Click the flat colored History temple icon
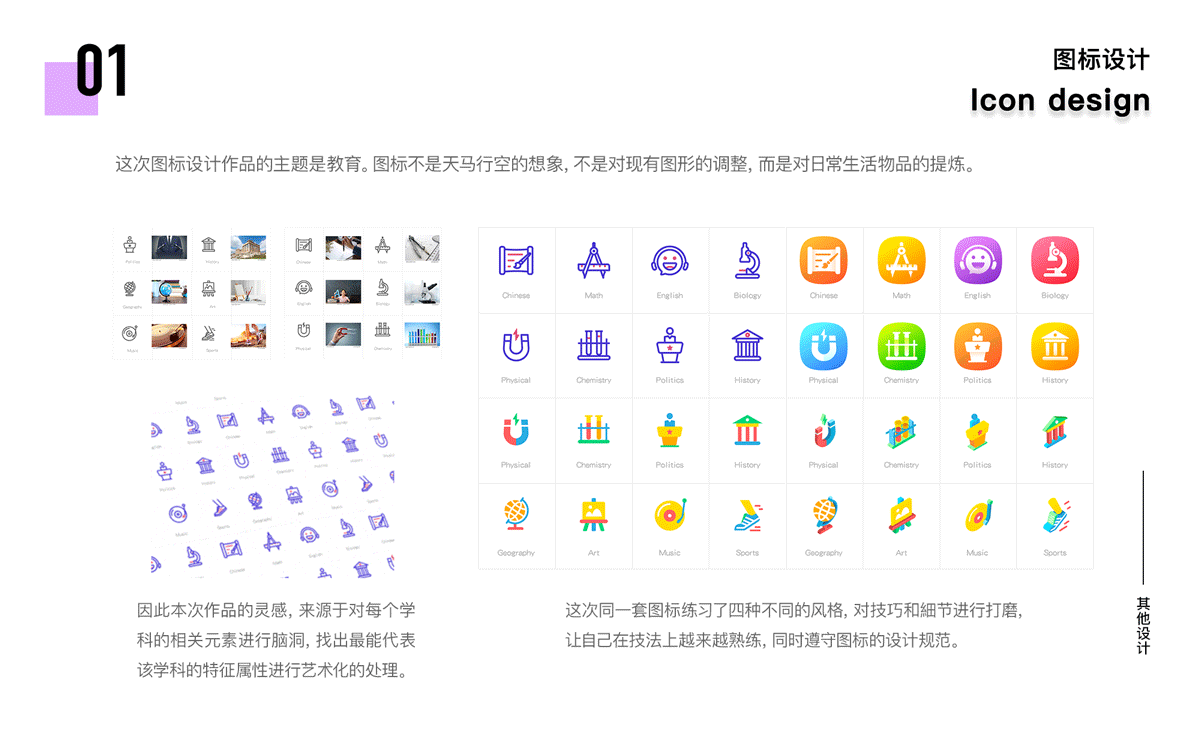 (747, 431)
